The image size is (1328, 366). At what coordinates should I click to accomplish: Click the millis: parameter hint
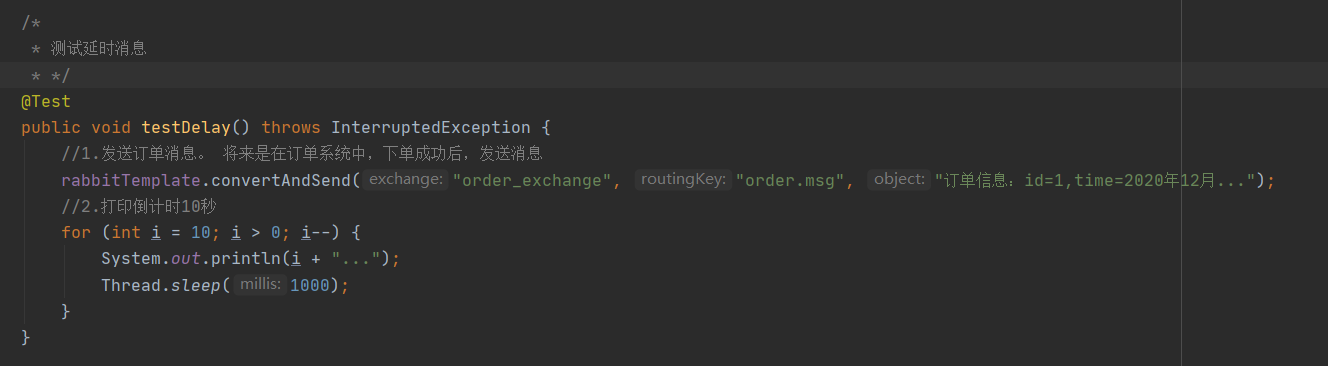click(x=261, y=285)
